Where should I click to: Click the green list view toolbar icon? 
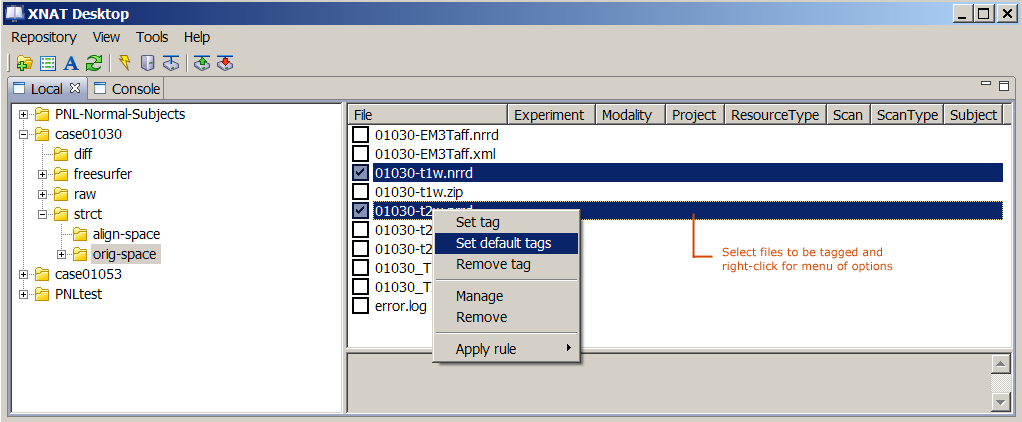(x=48, y=63)
